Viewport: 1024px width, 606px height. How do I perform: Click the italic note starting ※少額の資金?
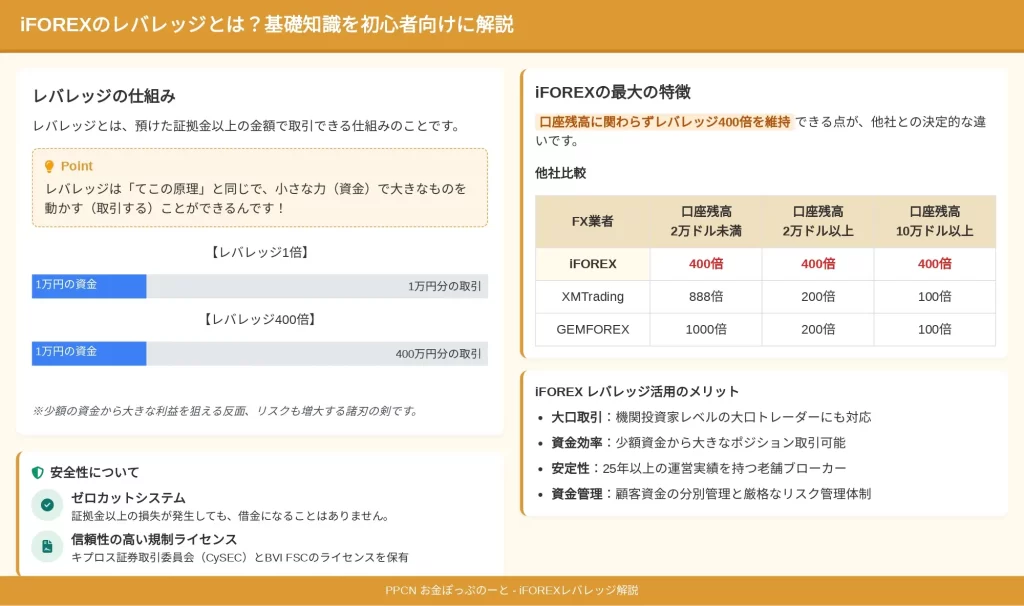point(225,411)
